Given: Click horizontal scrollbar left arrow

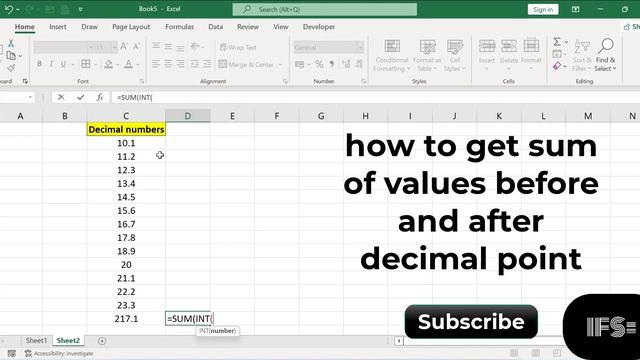Looking at the screenshot, I should coord(399,341).
